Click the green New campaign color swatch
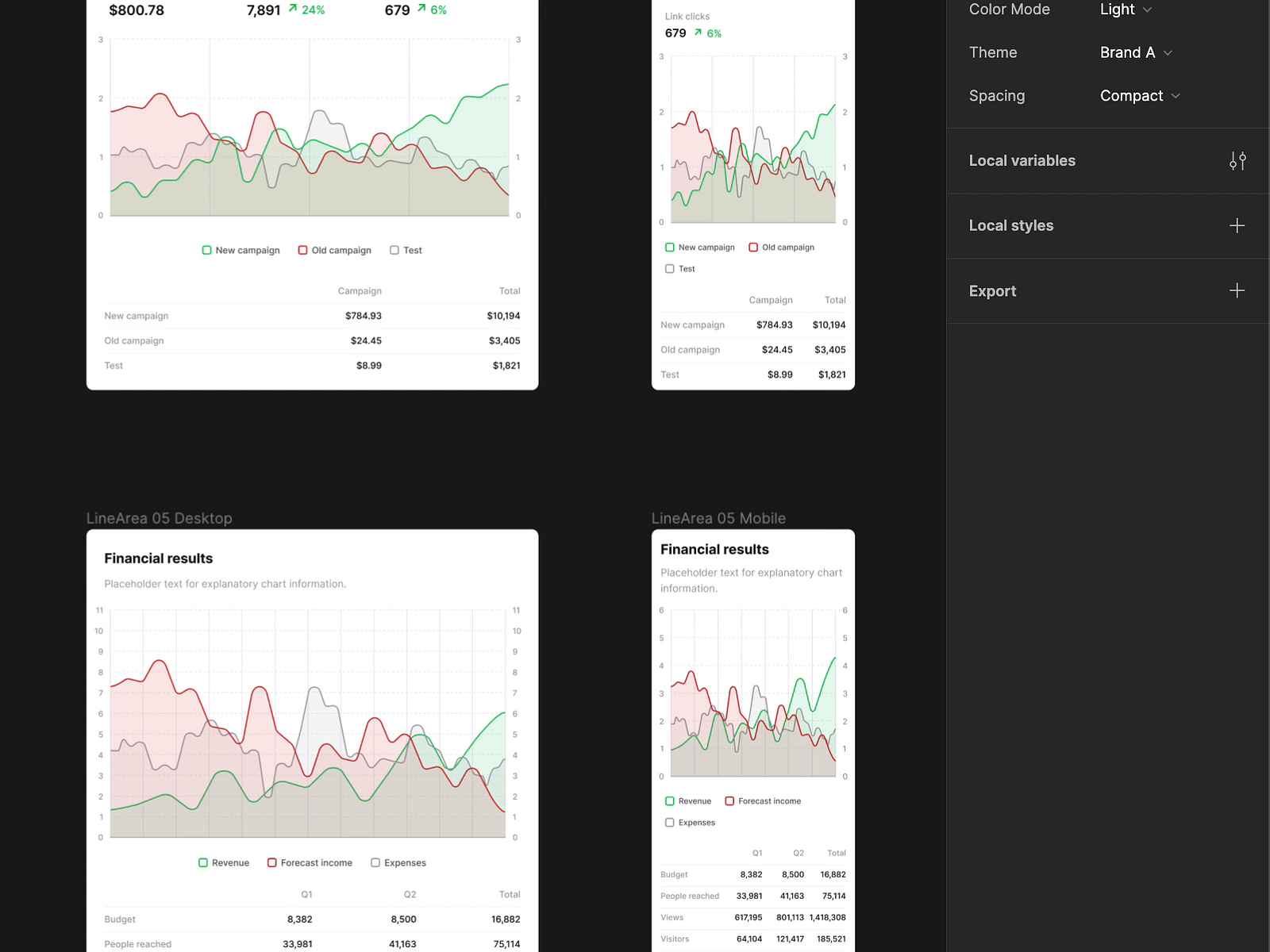The width and height of the screenshot is (1270, 952). [206, 250]
